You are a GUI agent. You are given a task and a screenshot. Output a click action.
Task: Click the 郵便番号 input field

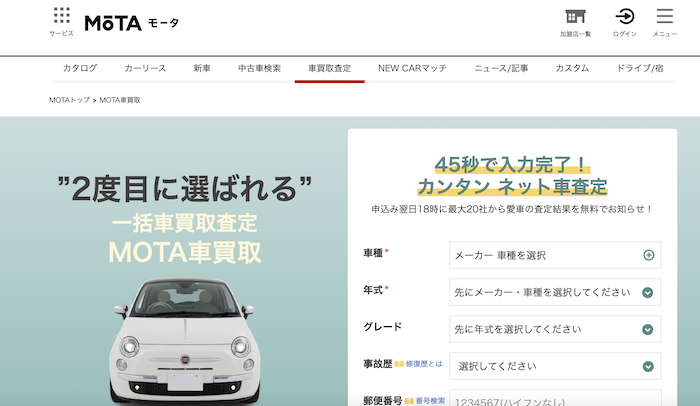click(555, 398)
